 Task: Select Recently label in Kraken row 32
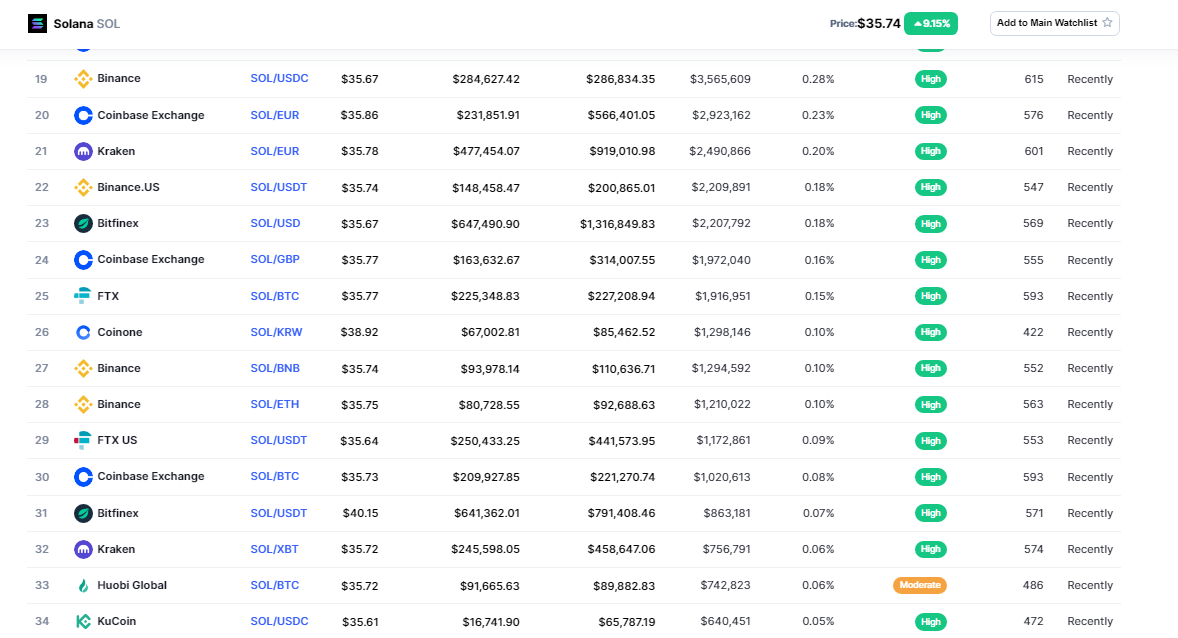[x=1090, y=549]
